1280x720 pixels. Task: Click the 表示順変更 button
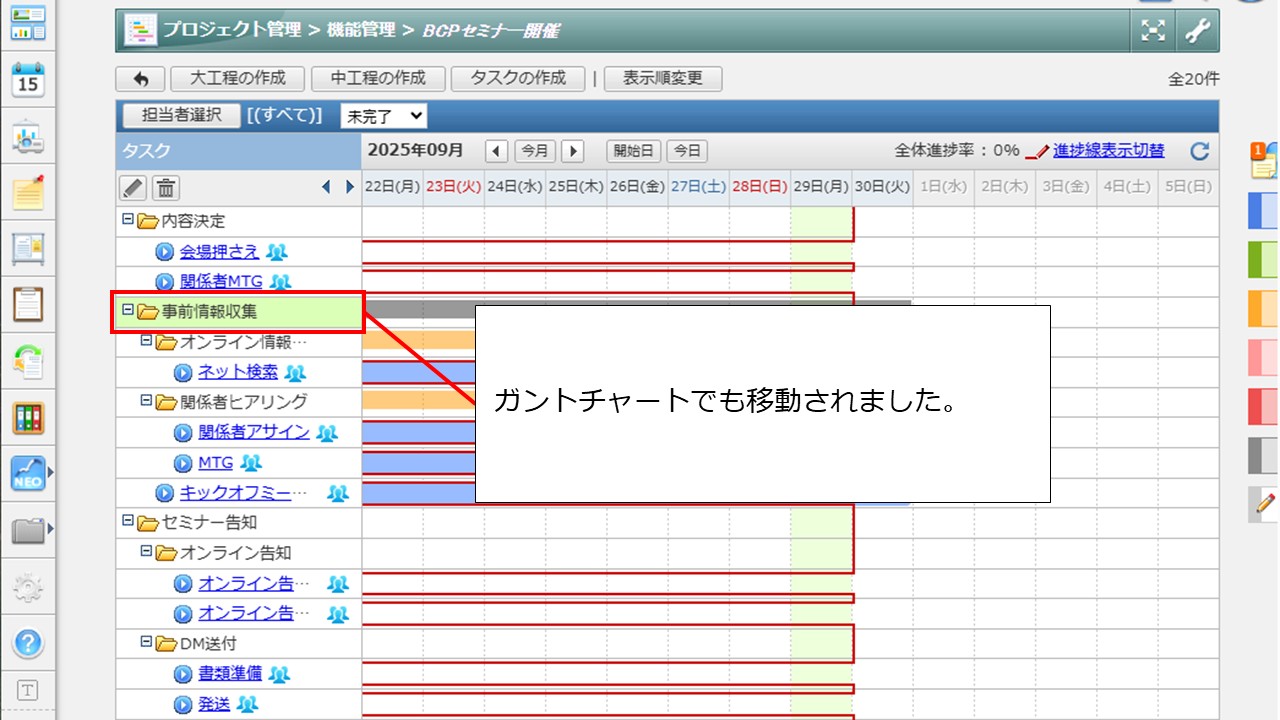point(663,79)
